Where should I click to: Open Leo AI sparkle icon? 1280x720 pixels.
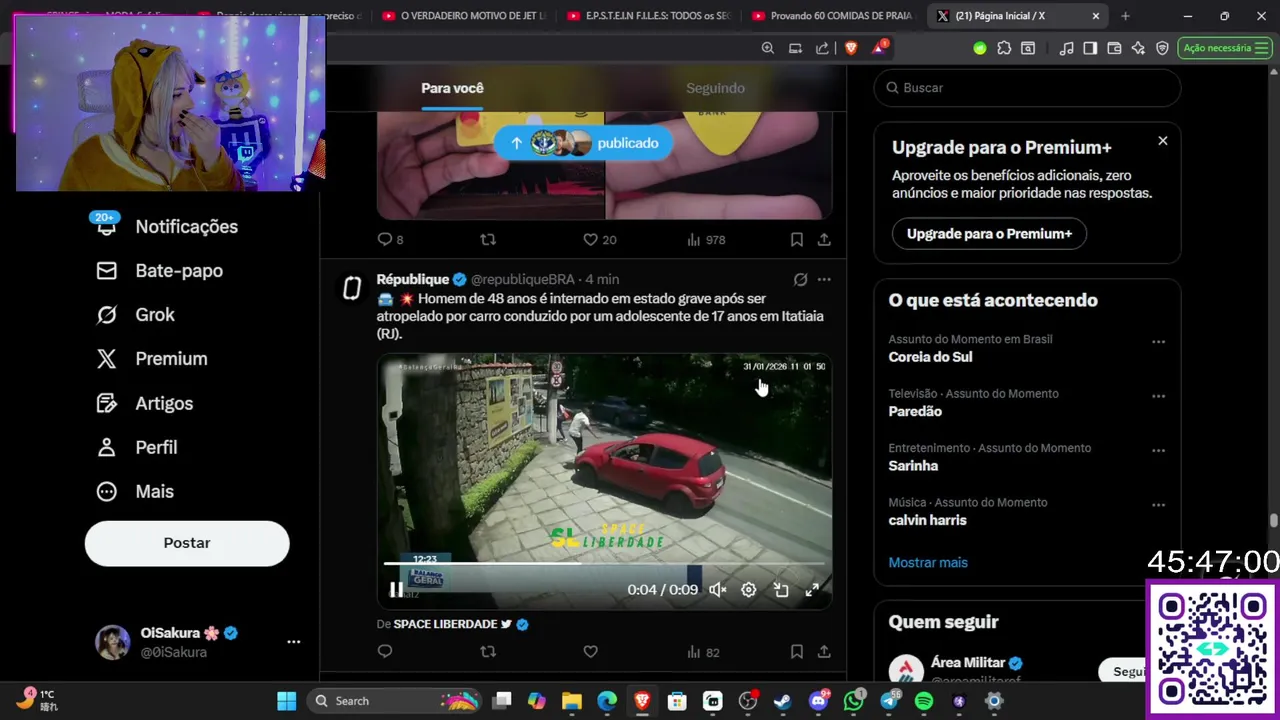1138,48
